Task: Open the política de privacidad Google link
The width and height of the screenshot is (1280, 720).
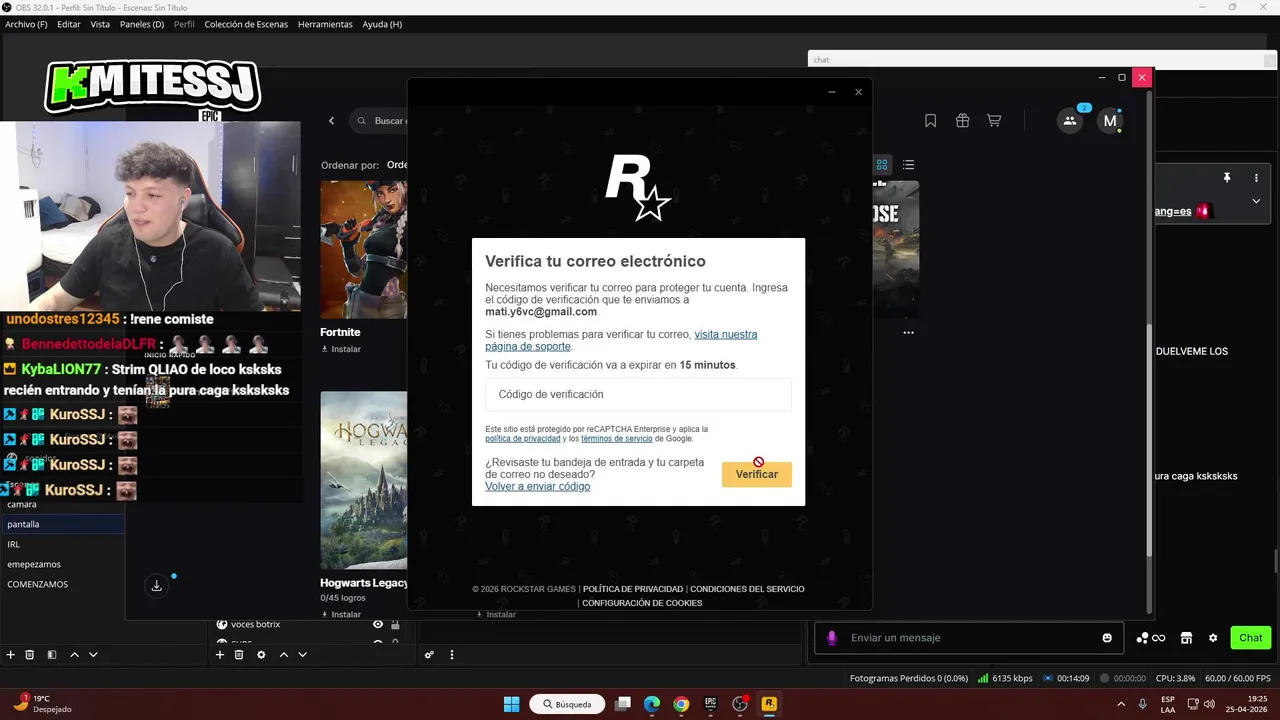Action: (522, 439)
